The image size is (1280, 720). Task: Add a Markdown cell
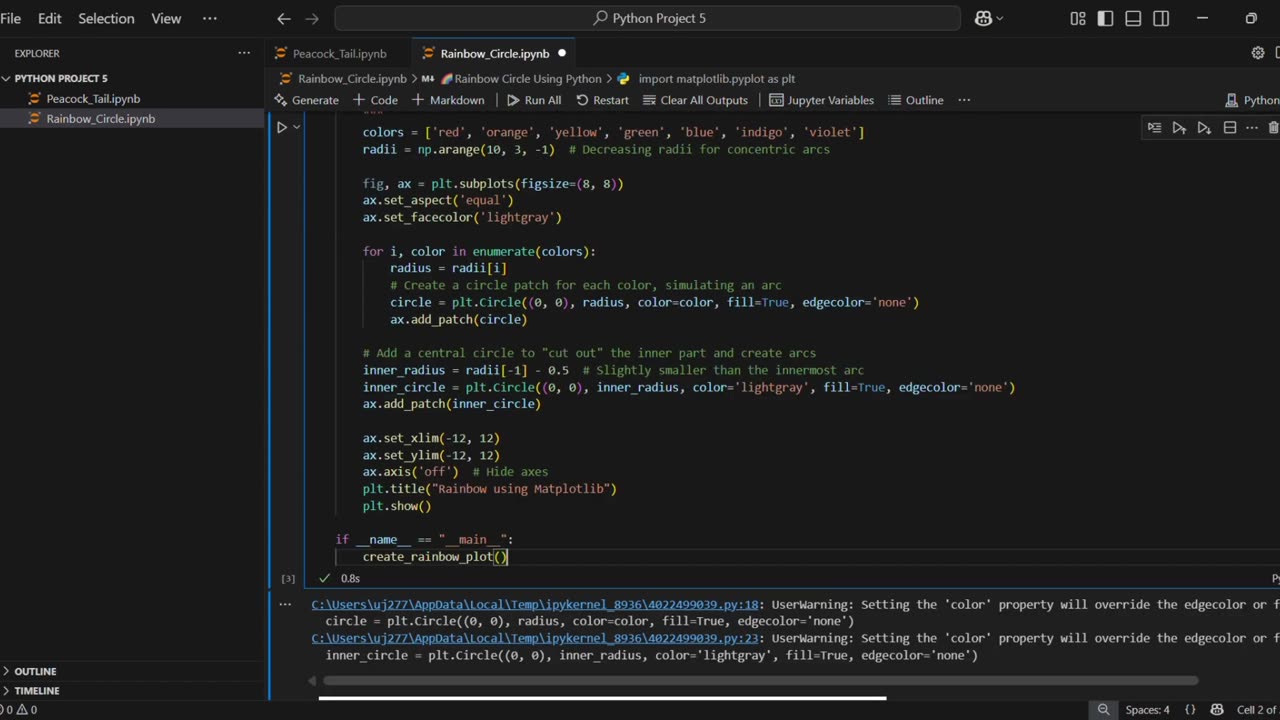click(447, 100)
